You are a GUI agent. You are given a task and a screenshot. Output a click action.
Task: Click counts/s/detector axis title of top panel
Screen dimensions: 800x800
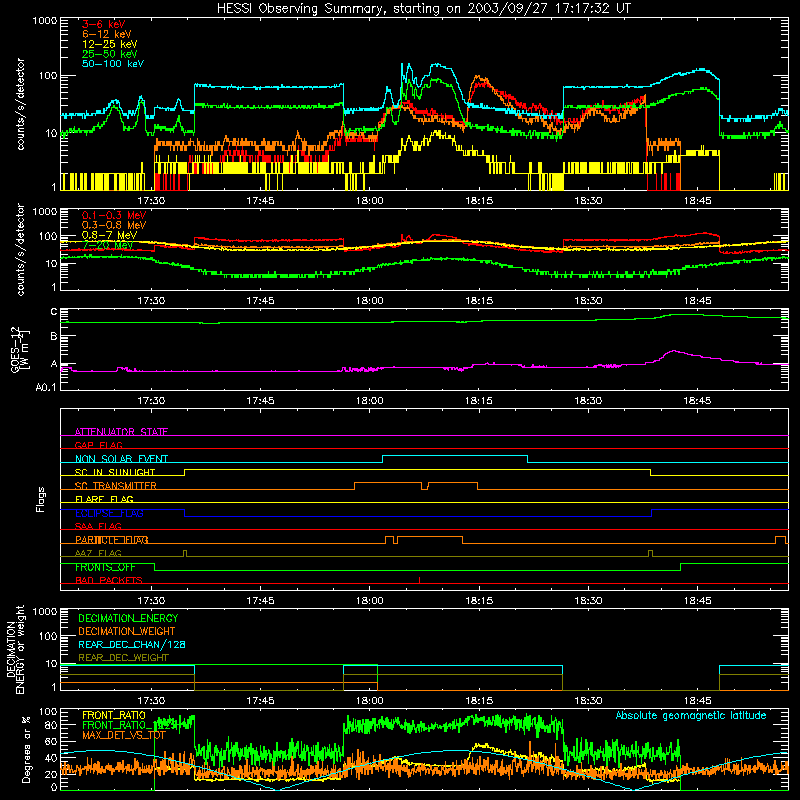tap(20, 104)
